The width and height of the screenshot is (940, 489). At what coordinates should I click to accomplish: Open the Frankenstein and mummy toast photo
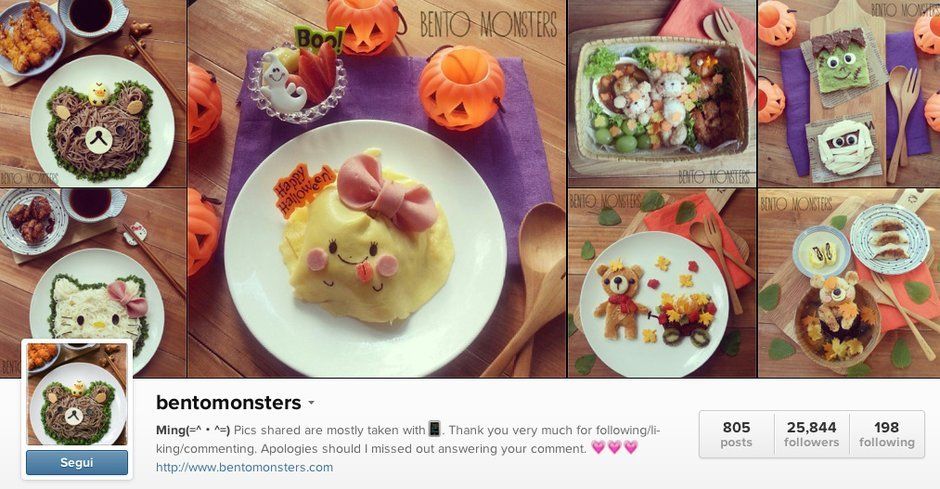tap(849, 93)
